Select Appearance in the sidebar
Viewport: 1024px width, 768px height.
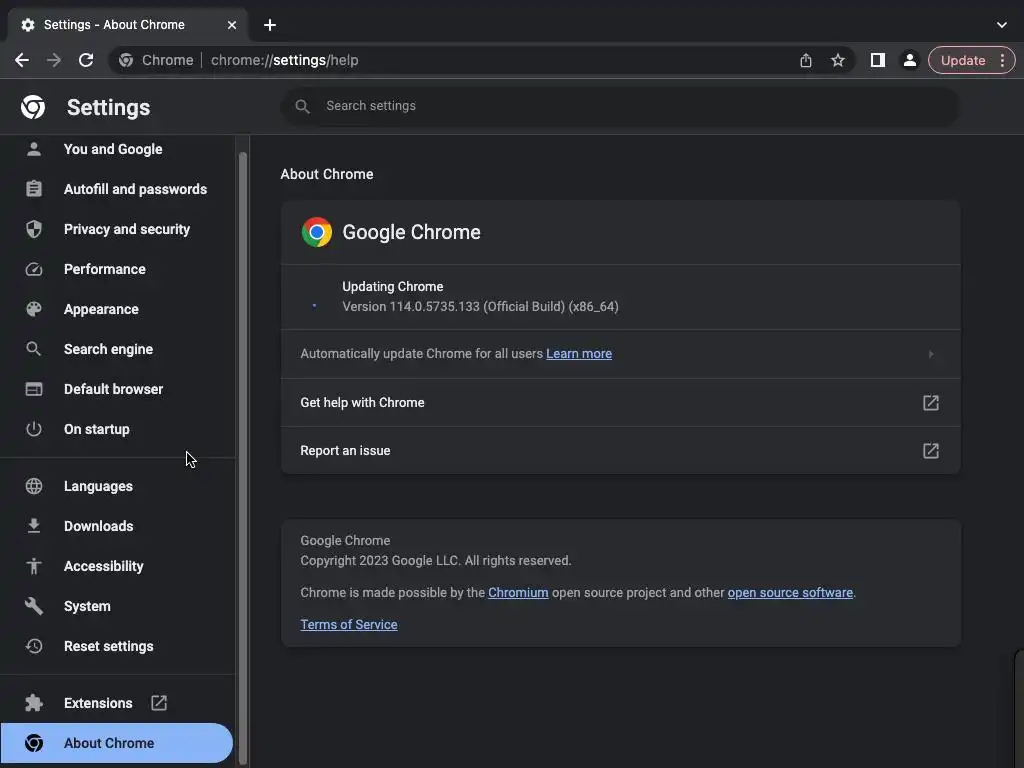point(101,309)
